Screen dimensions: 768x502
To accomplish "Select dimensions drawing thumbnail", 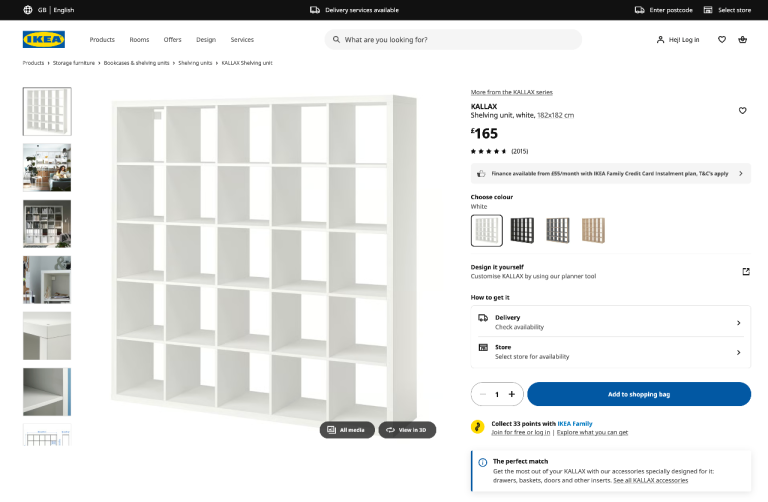I will (47, 435).
